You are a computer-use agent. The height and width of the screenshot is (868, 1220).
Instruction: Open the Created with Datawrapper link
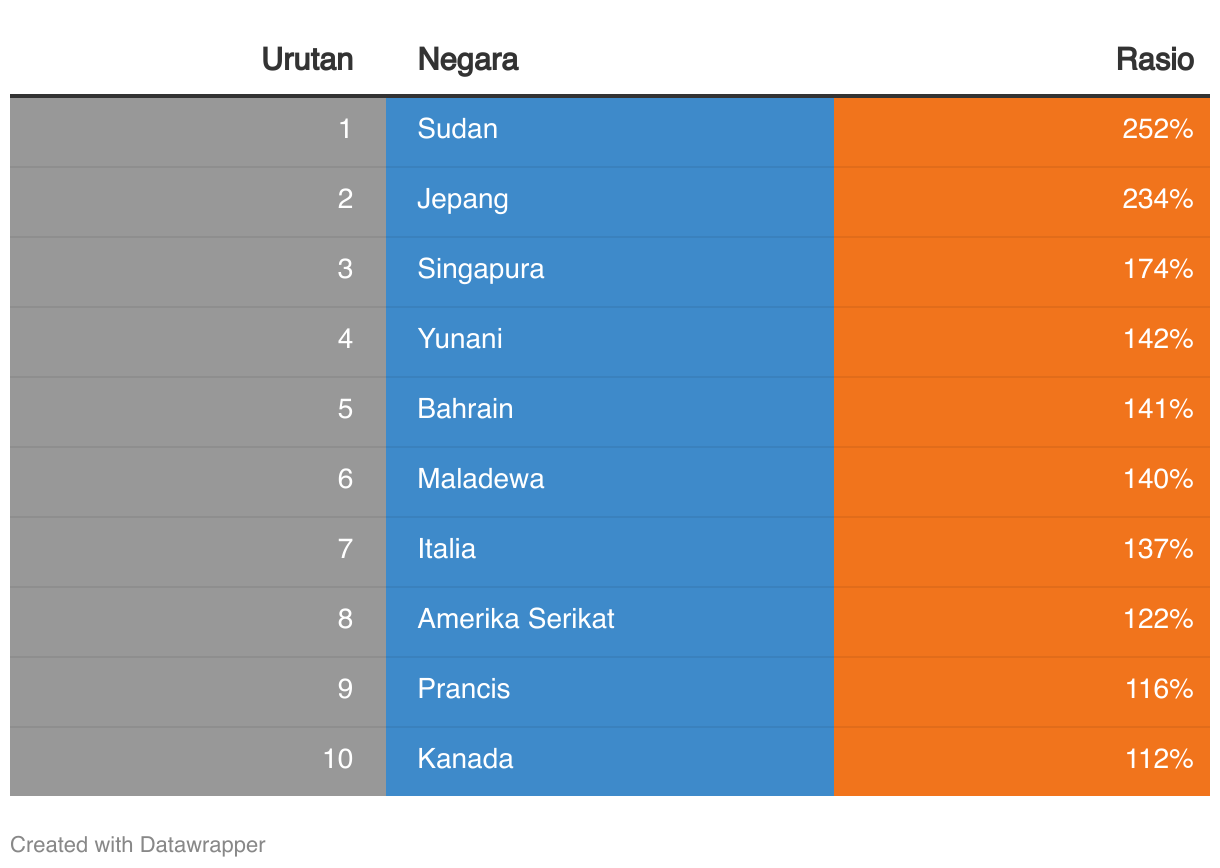[138, 845]
